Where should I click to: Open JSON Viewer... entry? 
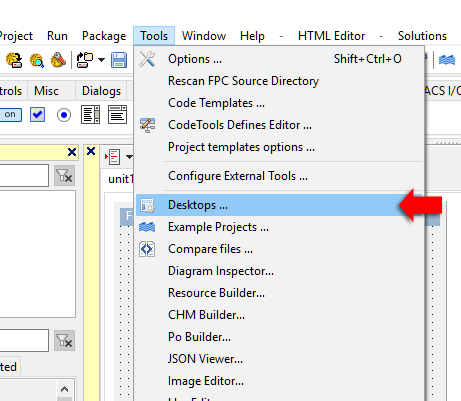(x=279, y=359)
